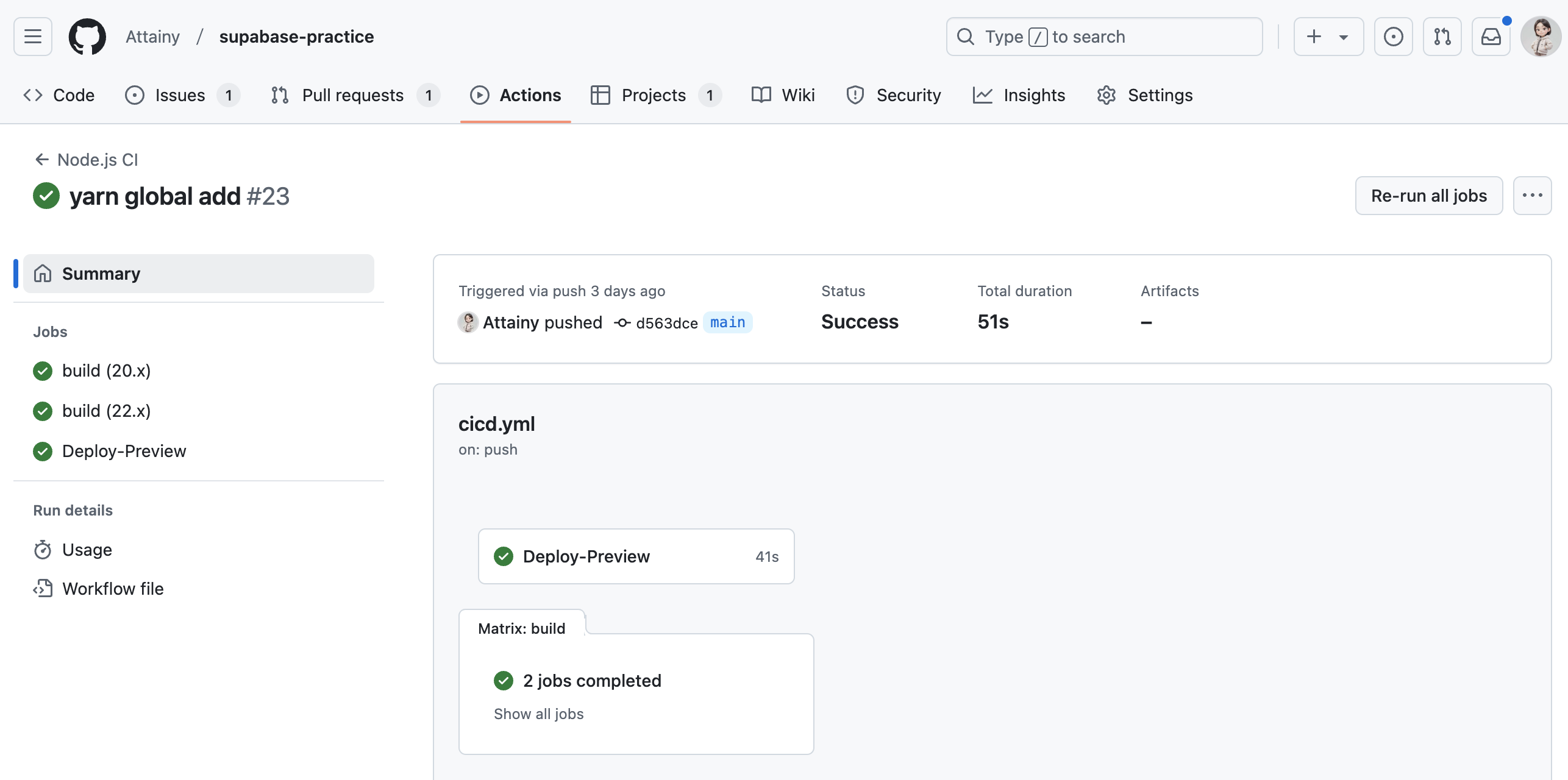Click the GitHub logo home icon

click(x=87, y=37)
